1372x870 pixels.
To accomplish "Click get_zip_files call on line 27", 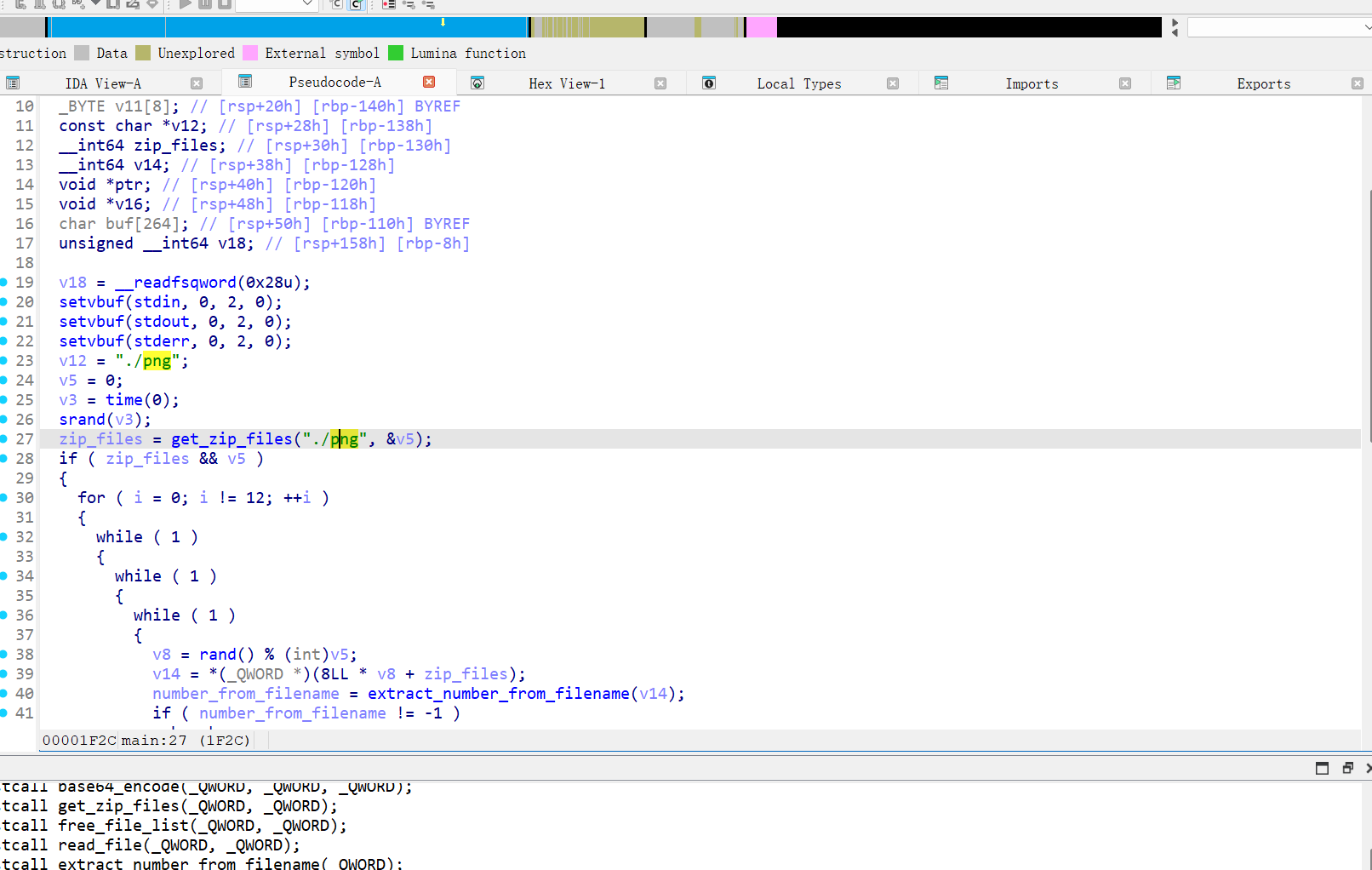I will pos(232,439).
